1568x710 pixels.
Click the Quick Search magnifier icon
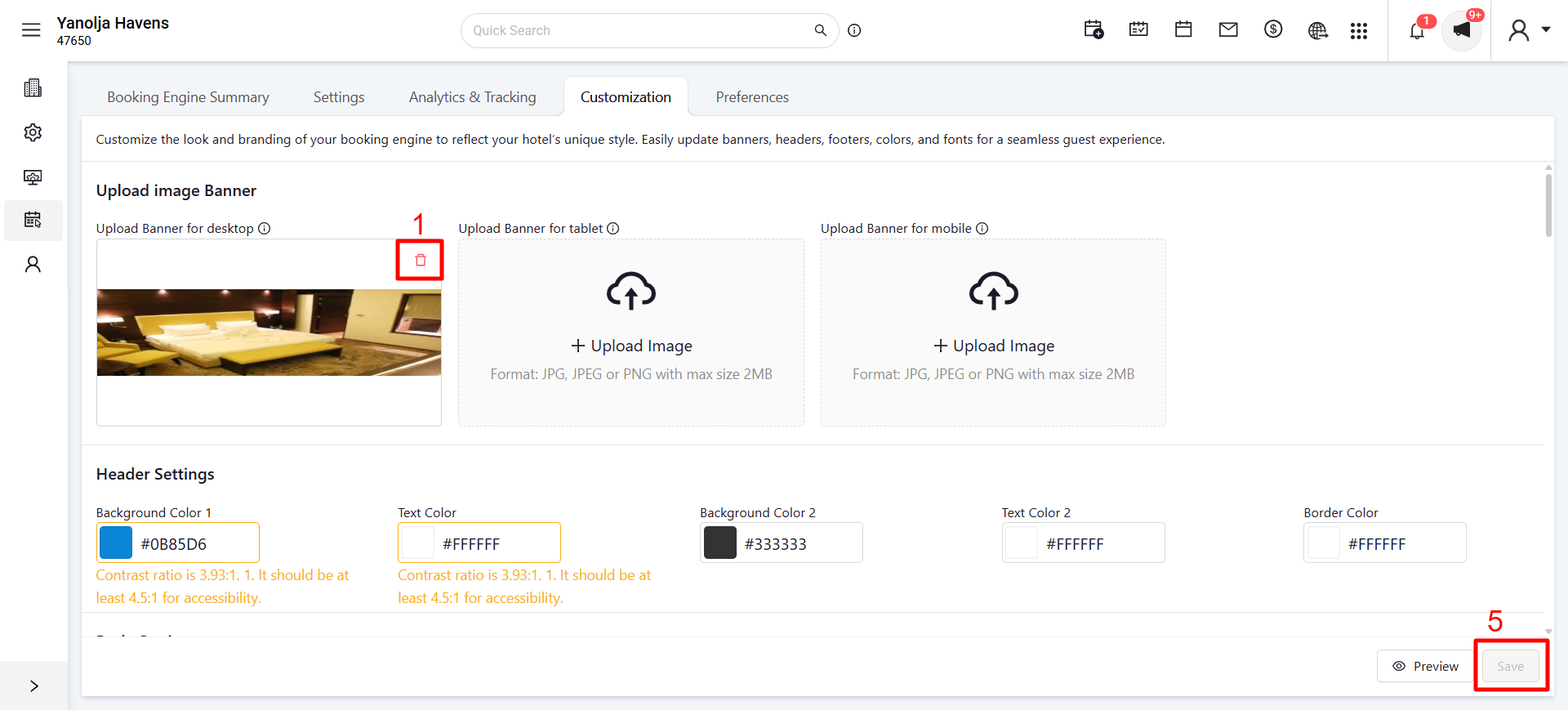[820, 30]
